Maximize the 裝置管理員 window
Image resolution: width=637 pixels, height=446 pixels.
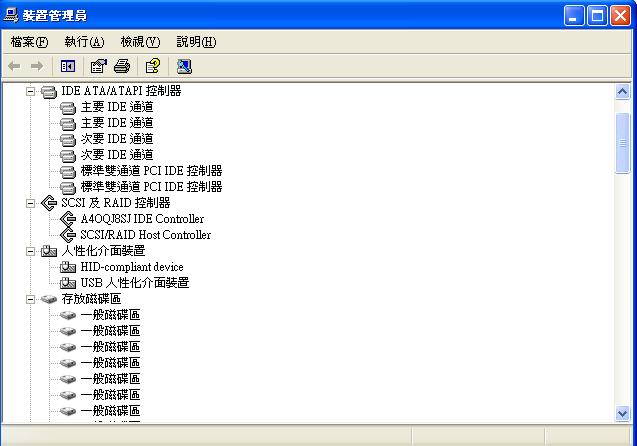pyautogui.click(x=597, y=16)
